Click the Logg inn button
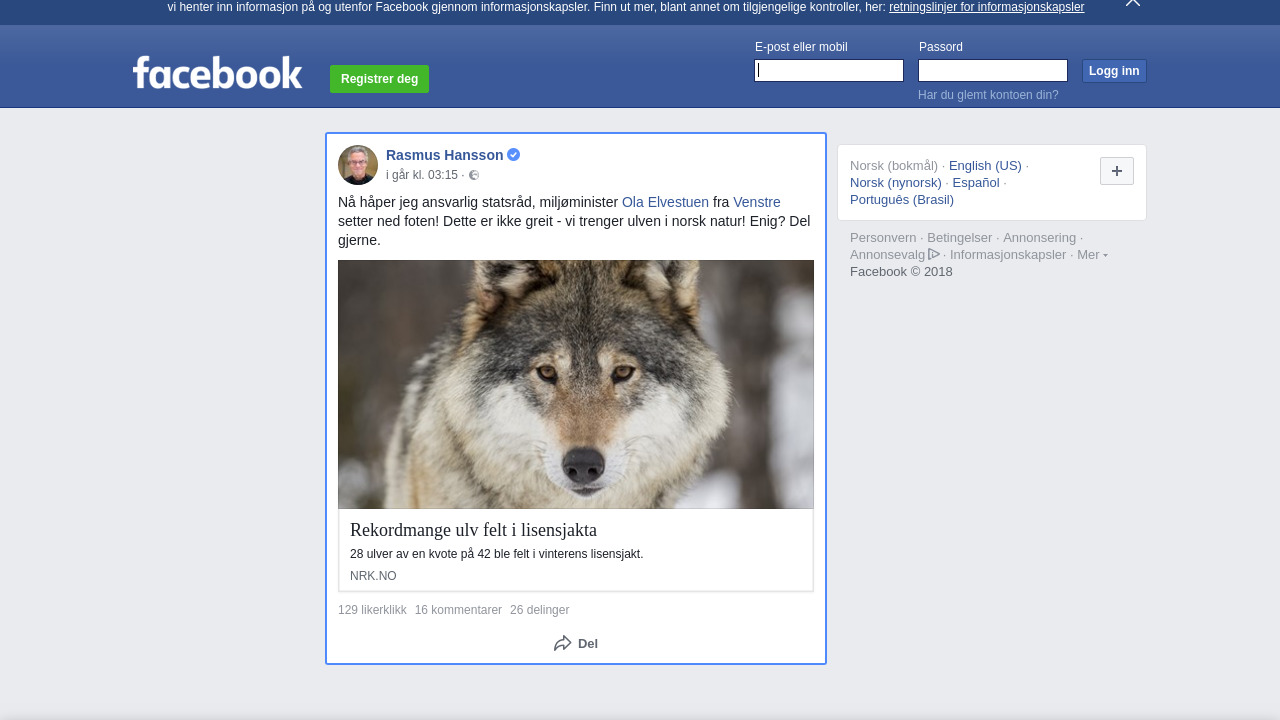 [1114, 71]
